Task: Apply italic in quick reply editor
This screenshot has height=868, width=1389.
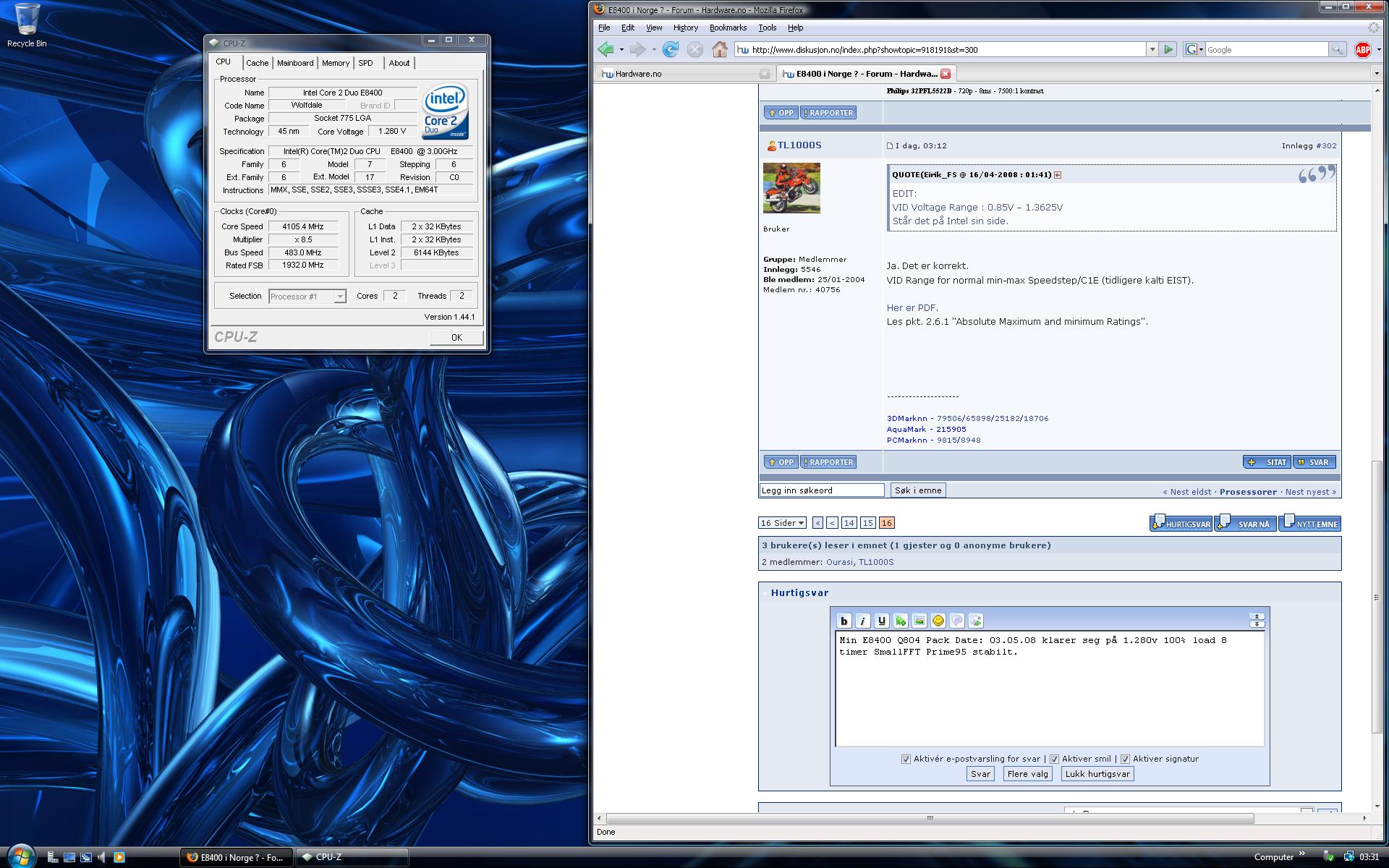Action: tap(862, 621)
